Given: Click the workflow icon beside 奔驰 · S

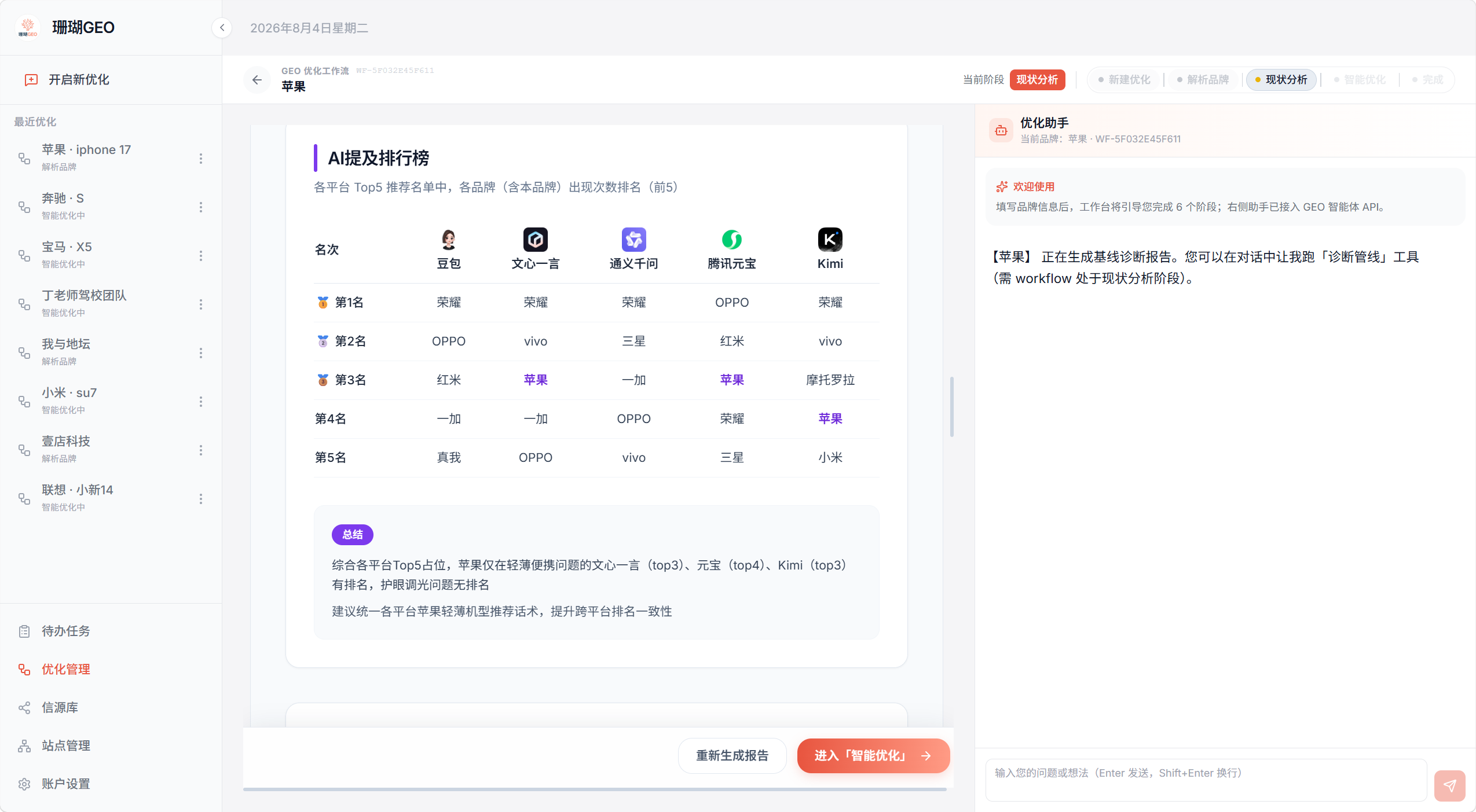Looking at the screenshot, I should (x=24, y=207).
